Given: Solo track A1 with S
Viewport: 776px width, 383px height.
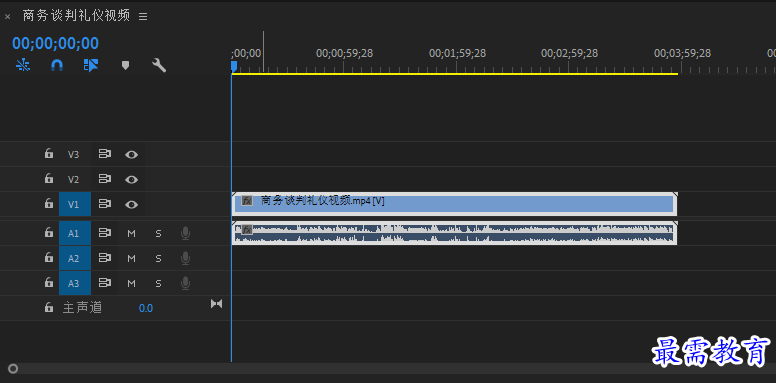Looking at the screenshot, I should pyautogui.click(x=158, y=234).
